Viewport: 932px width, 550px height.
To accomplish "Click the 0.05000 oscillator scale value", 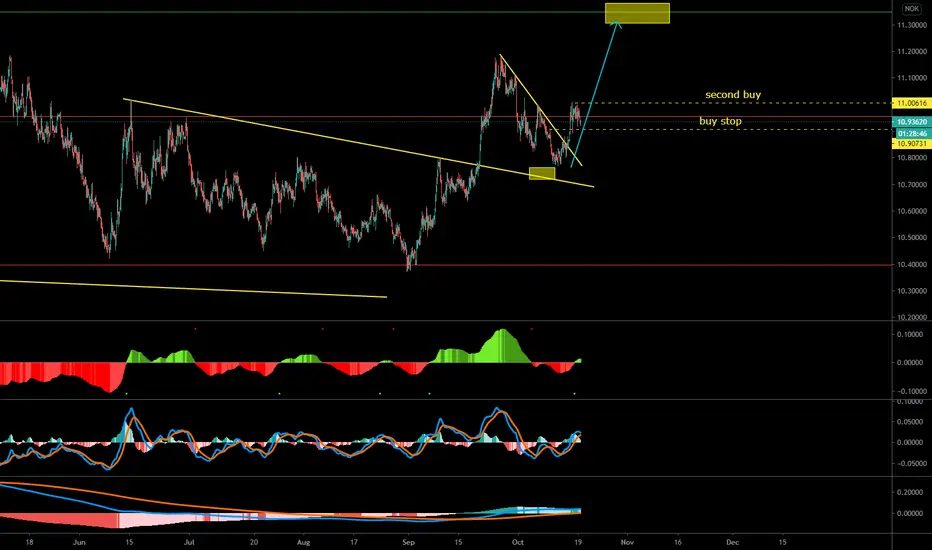I will pyautogui.click(x=911, y=422).
